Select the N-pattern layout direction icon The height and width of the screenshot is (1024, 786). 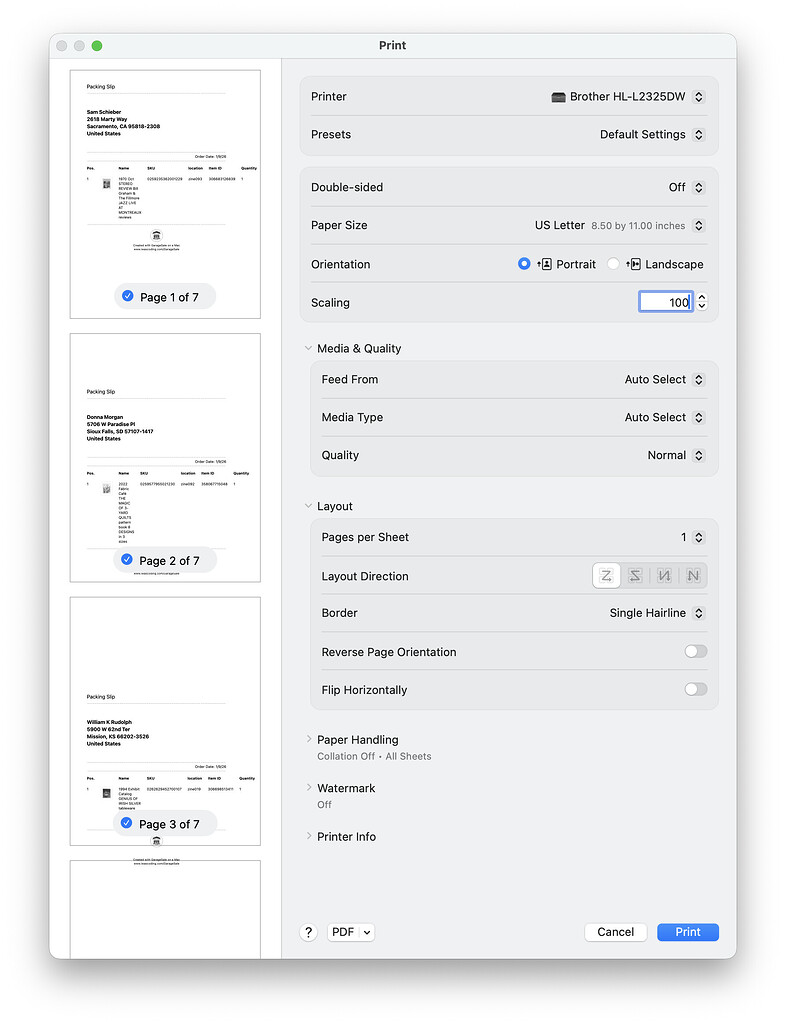693,576
